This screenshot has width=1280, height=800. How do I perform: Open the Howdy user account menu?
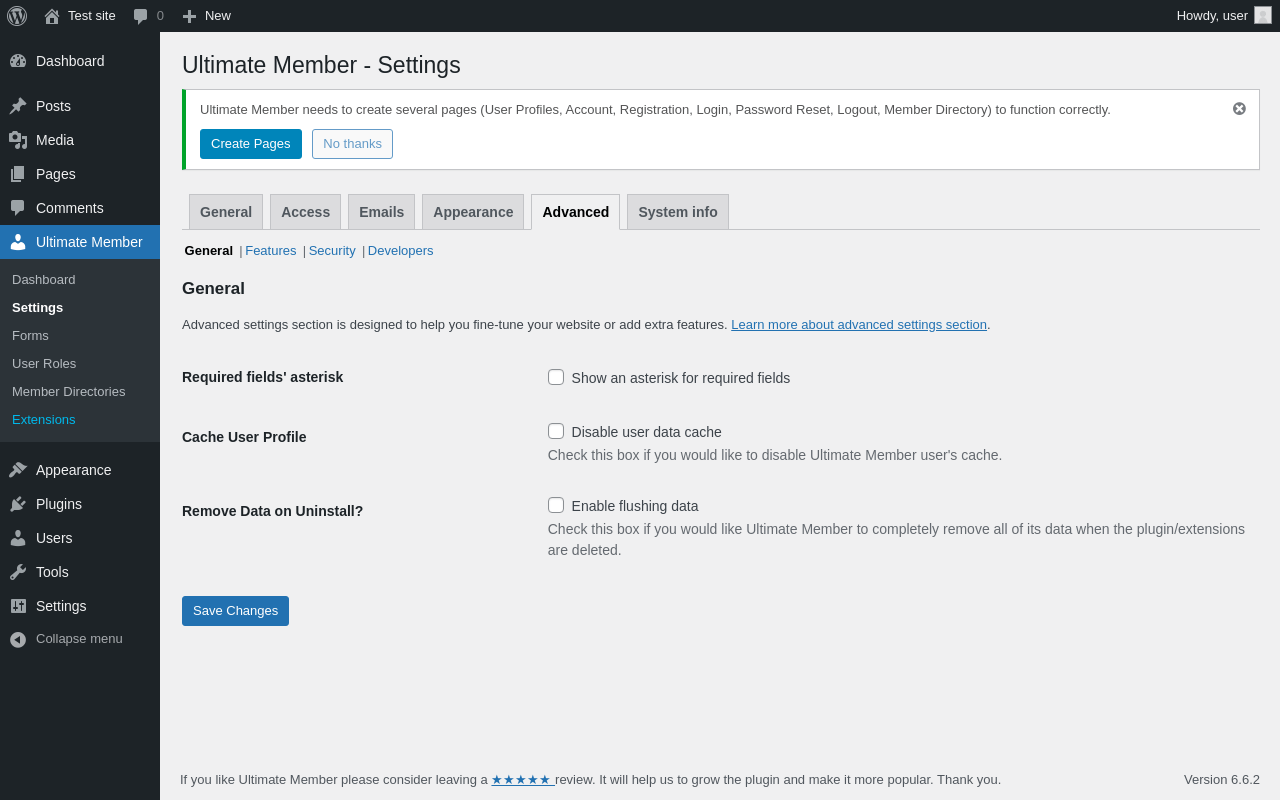tap(1223, 16)
